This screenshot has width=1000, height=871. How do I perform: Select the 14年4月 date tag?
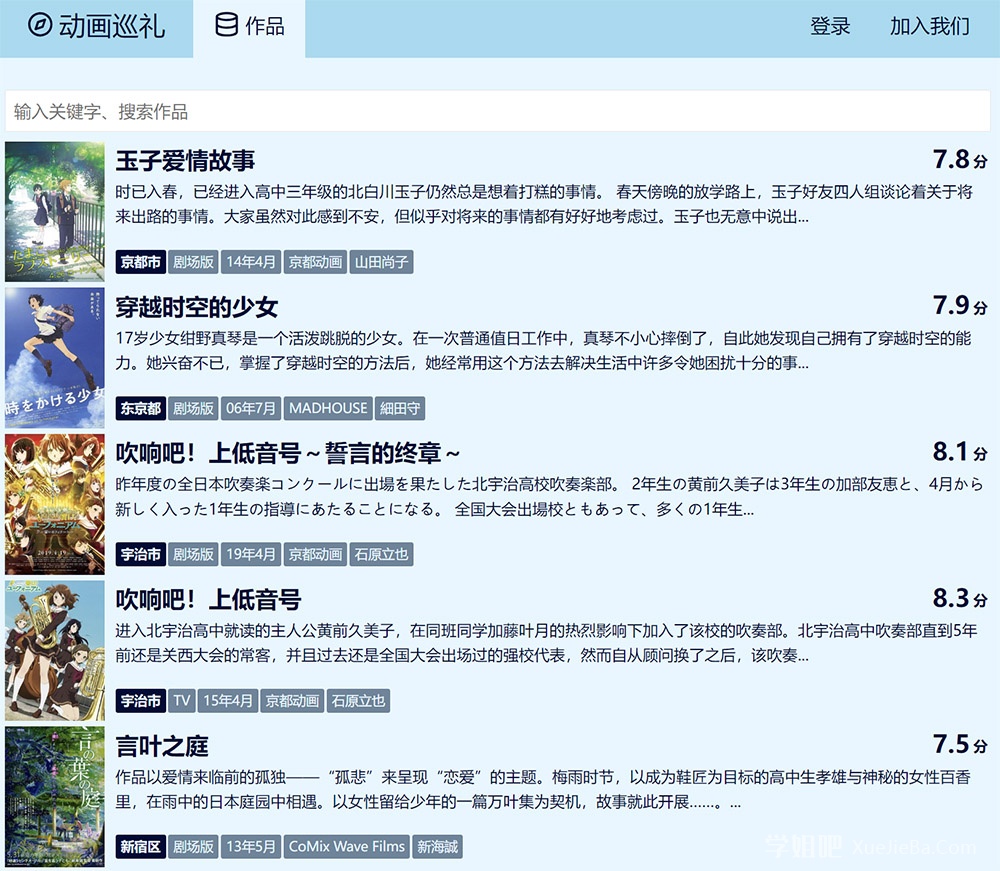251,262
